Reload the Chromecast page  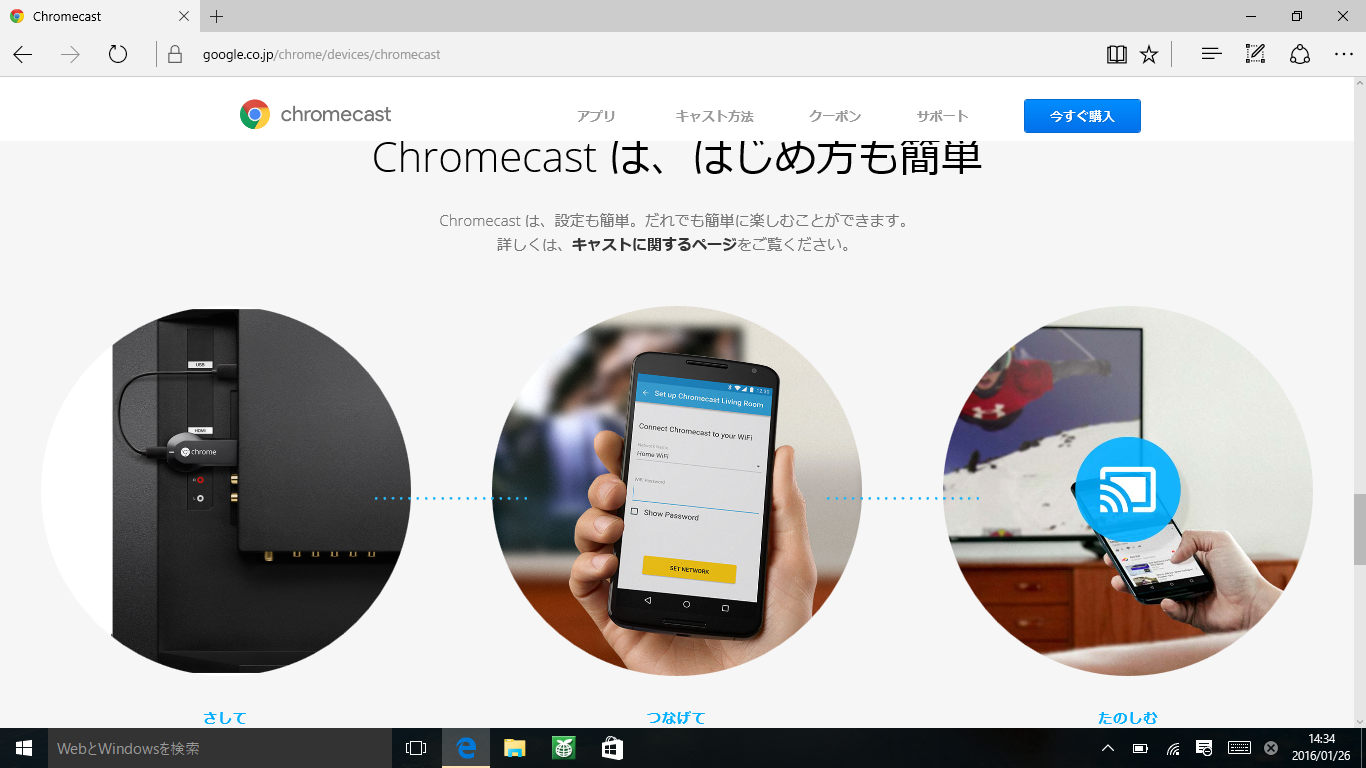pos(118,54)
